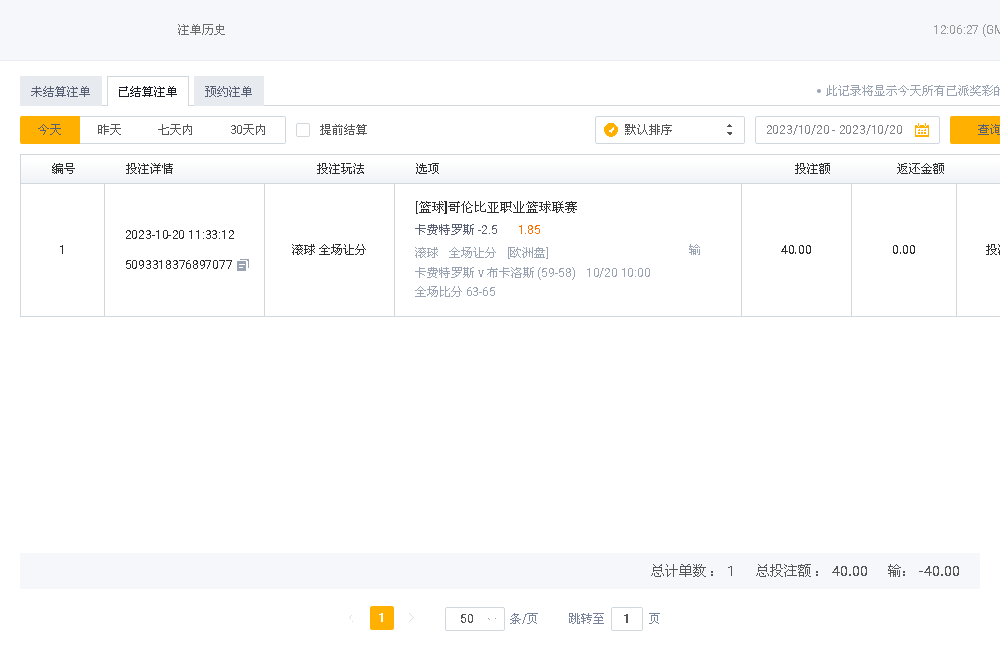This screenshot has width=1000, height=650.
Task: Click the 输 result label in row
Action: [x=695, y=250]
